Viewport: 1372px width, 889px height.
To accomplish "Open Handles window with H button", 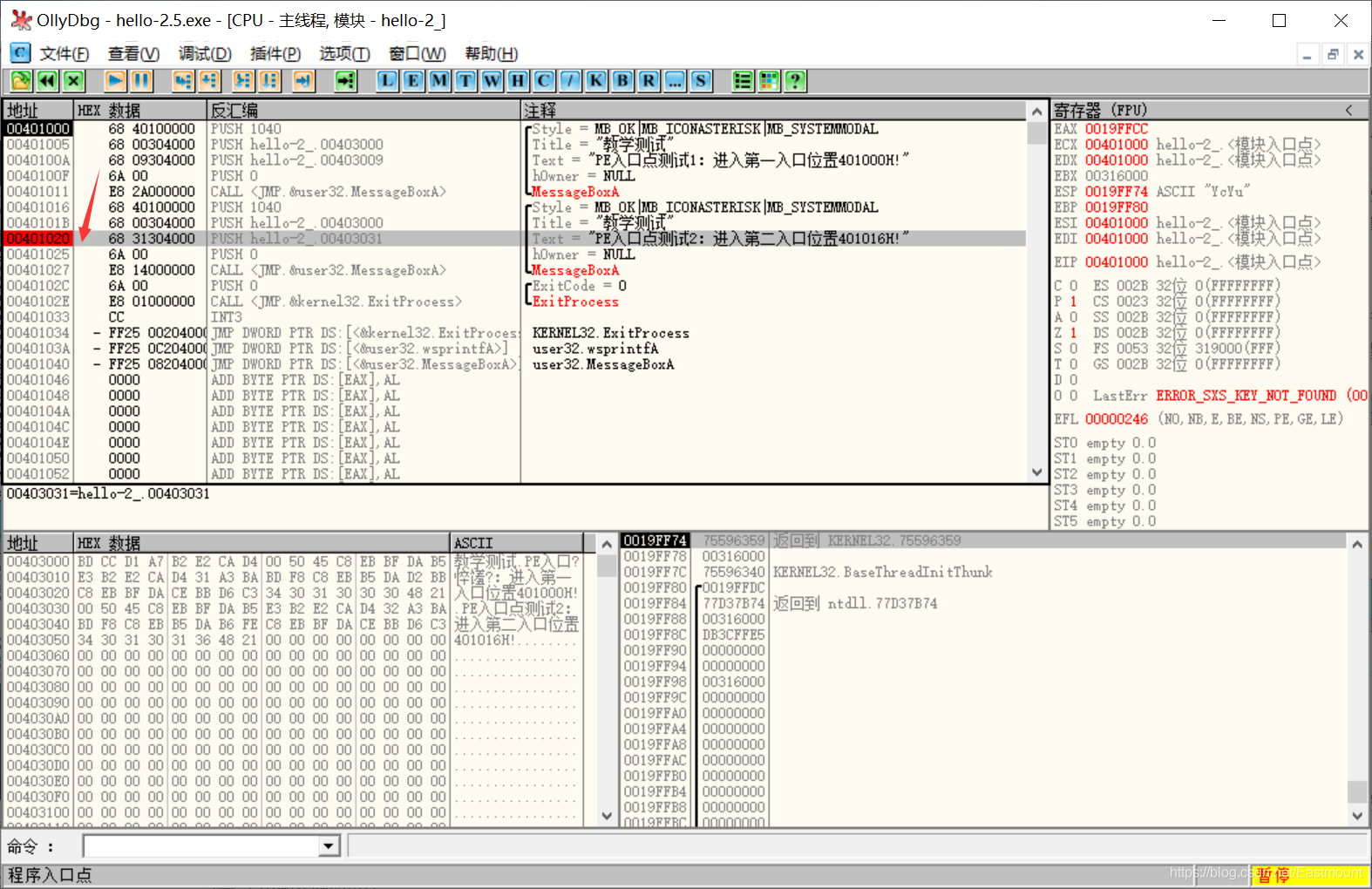I will [518, 81].
